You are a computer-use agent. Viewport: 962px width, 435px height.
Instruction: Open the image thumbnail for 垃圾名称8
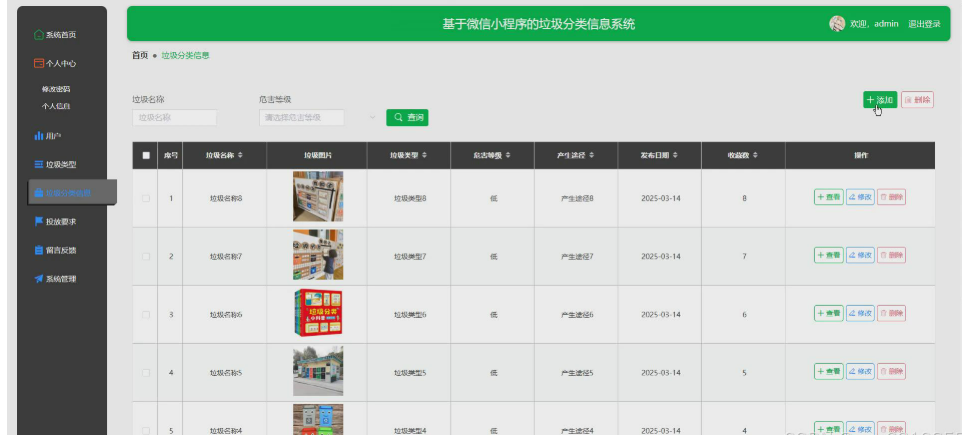point(318,196)
